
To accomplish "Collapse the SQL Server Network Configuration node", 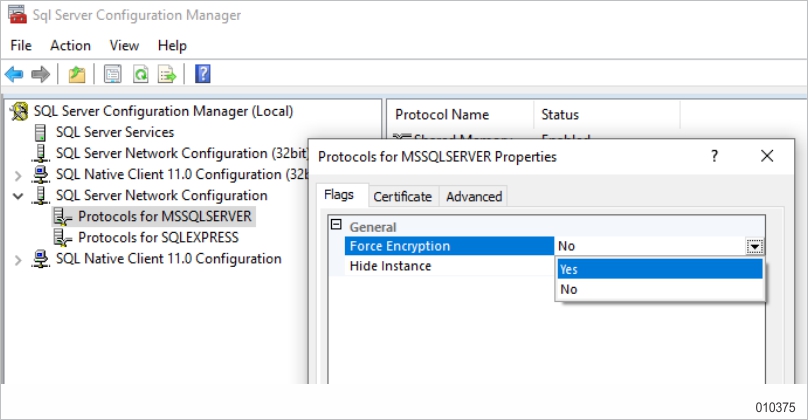I will point(18,196).
